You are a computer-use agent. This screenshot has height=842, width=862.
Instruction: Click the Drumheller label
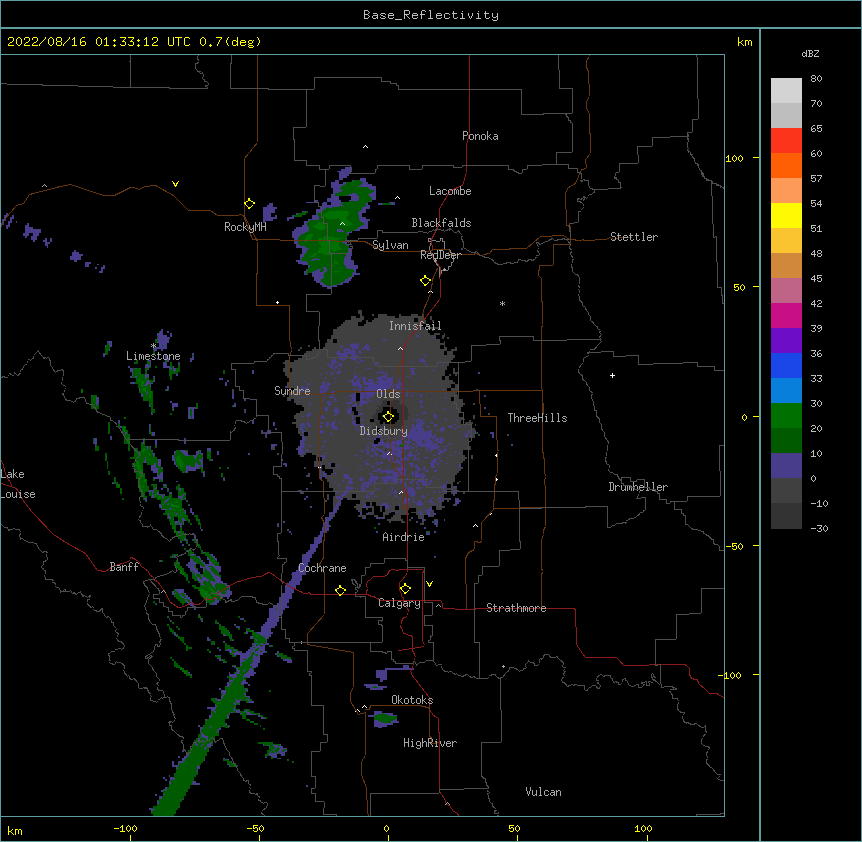[638, 487]
